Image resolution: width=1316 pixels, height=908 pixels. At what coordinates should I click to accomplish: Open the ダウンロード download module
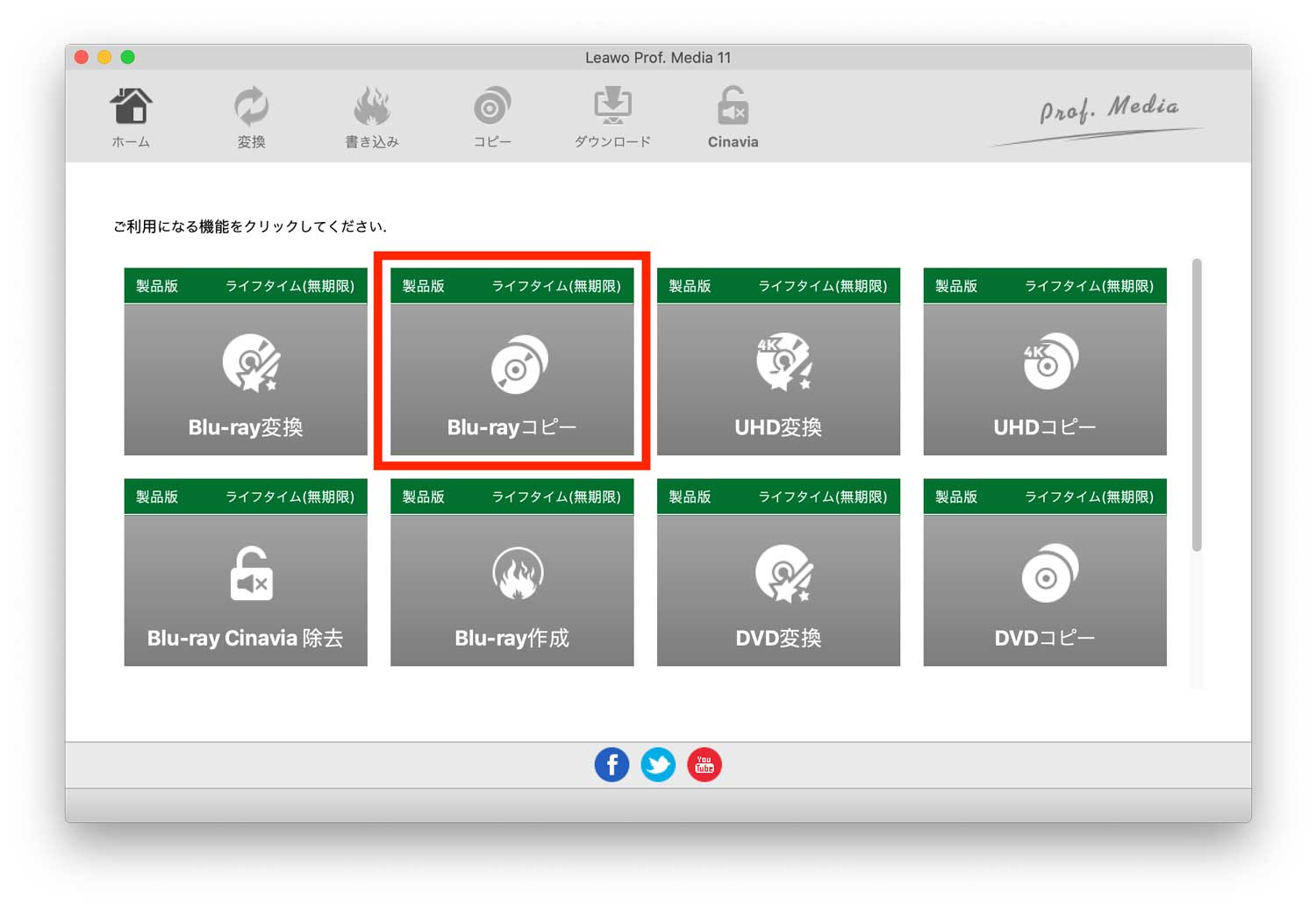tap(612, 107)
